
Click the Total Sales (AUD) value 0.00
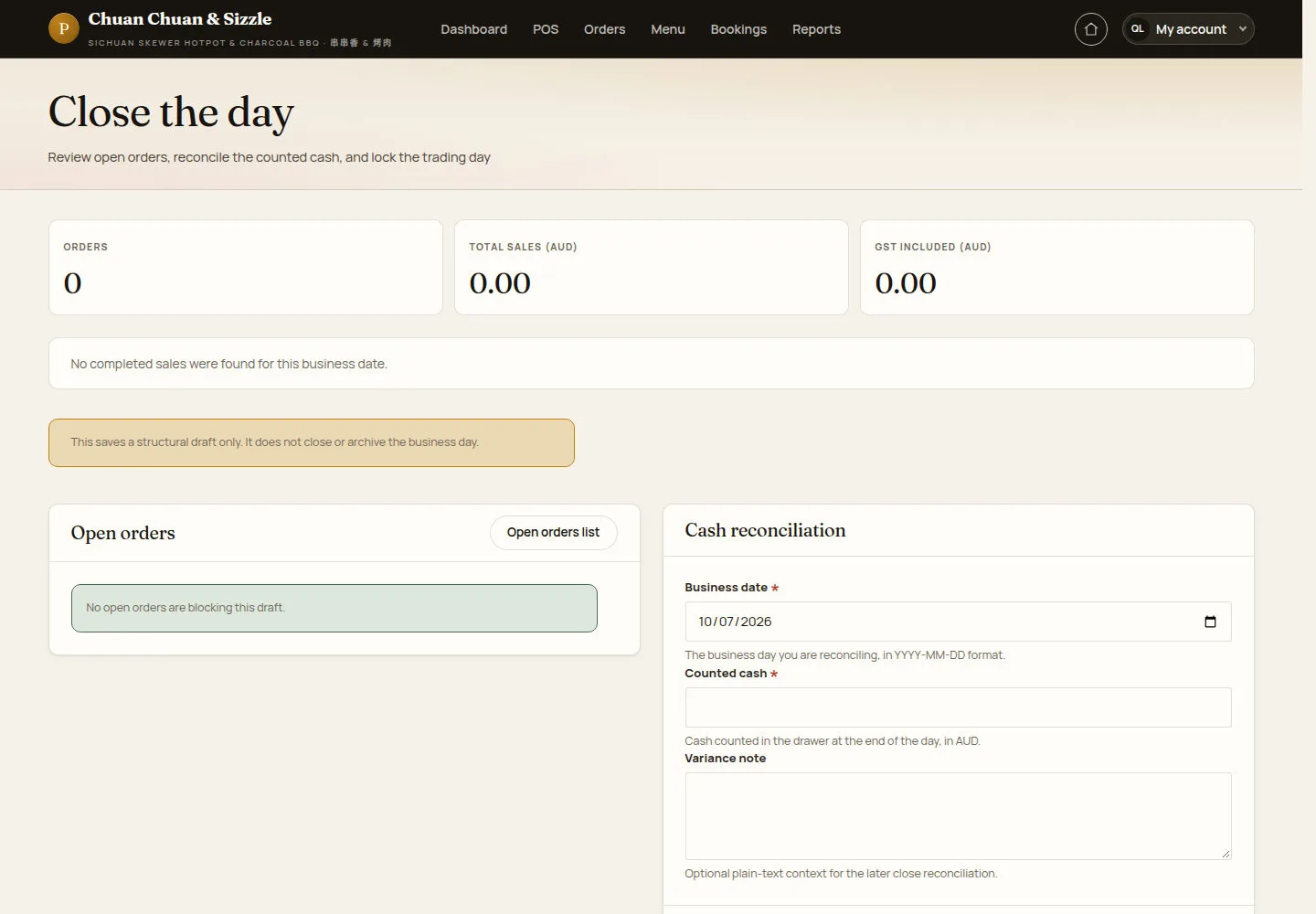[500, 283]
